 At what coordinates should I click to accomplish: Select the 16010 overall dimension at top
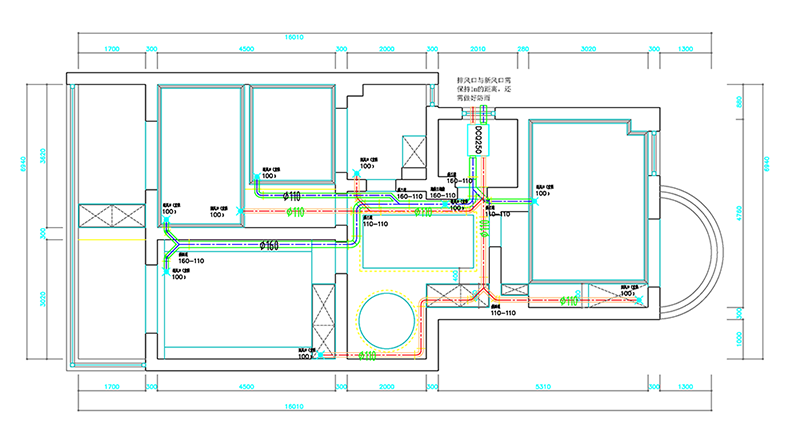pos(293,37)
